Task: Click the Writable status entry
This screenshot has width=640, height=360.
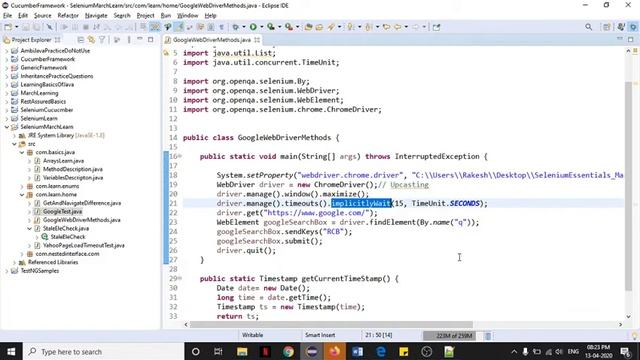Action: (252, 335)
